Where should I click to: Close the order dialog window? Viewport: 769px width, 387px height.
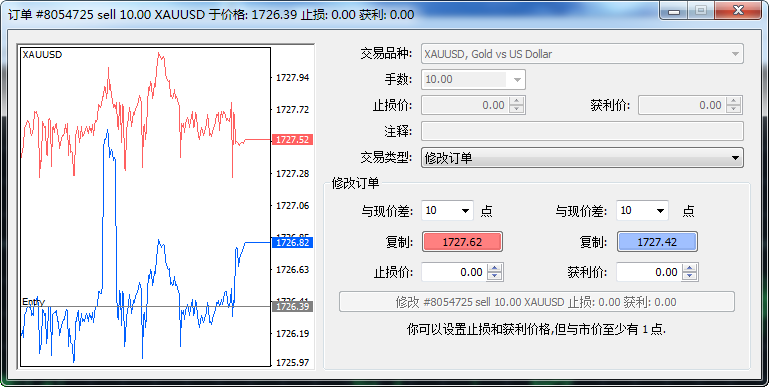pos(739,10)
